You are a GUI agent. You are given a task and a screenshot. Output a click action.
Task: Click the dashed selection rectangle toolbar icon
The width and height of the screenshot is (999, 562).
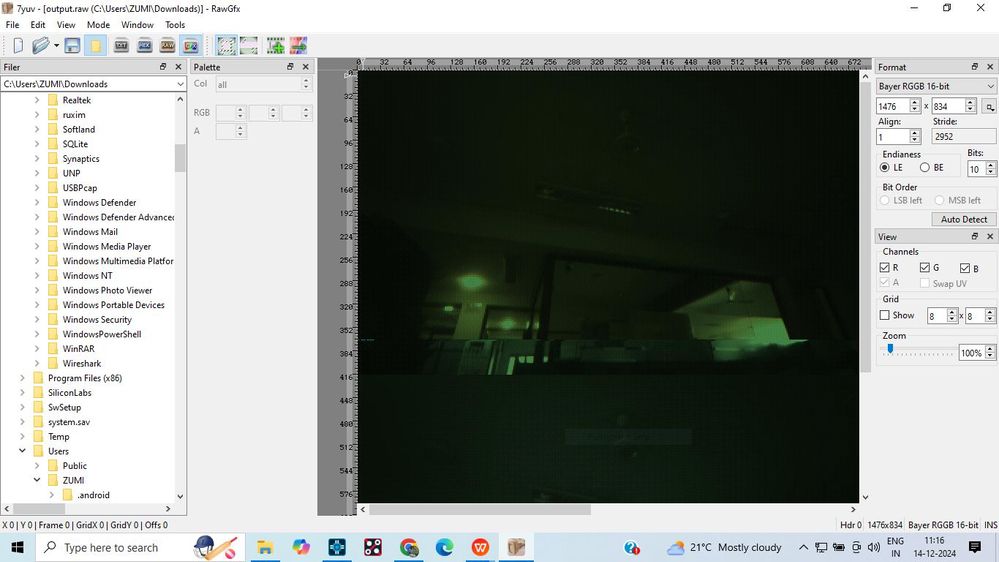pyautogui.click(x=226, y=45)
